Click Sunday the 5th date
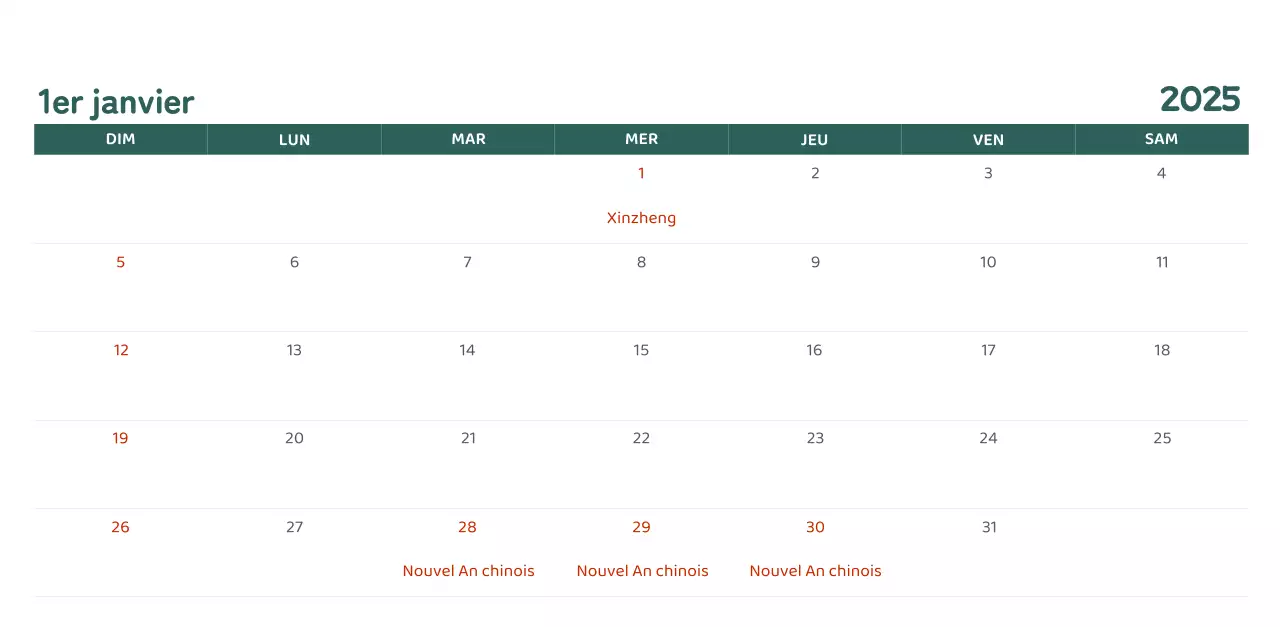 pyautogui.click(x=120, y=262)
